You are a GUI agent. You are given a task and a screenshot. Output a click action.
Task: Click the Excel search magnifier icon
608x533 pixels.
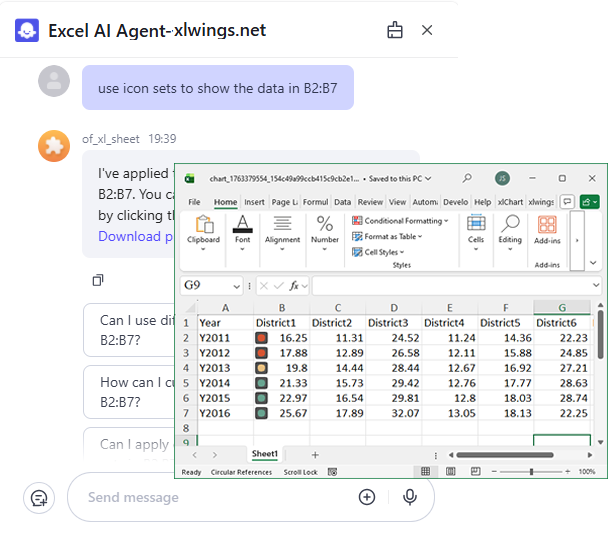[x=467, y=178]
